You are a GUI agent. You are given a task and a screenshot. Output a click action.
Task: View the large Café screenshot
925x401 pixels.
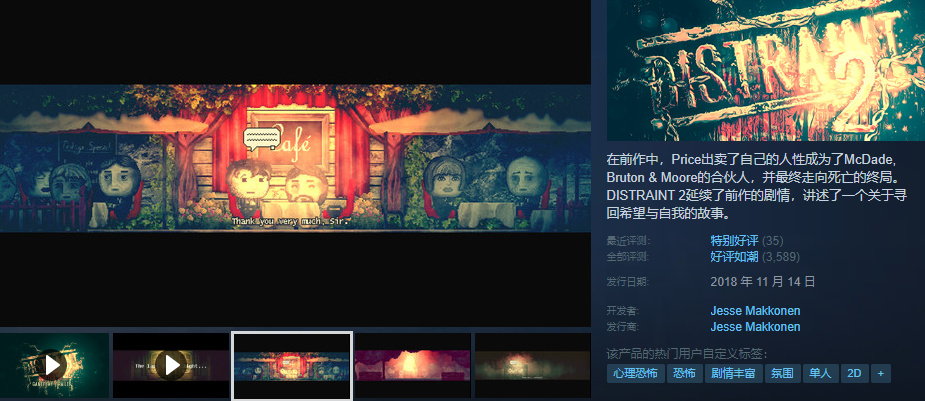[295, 158]
